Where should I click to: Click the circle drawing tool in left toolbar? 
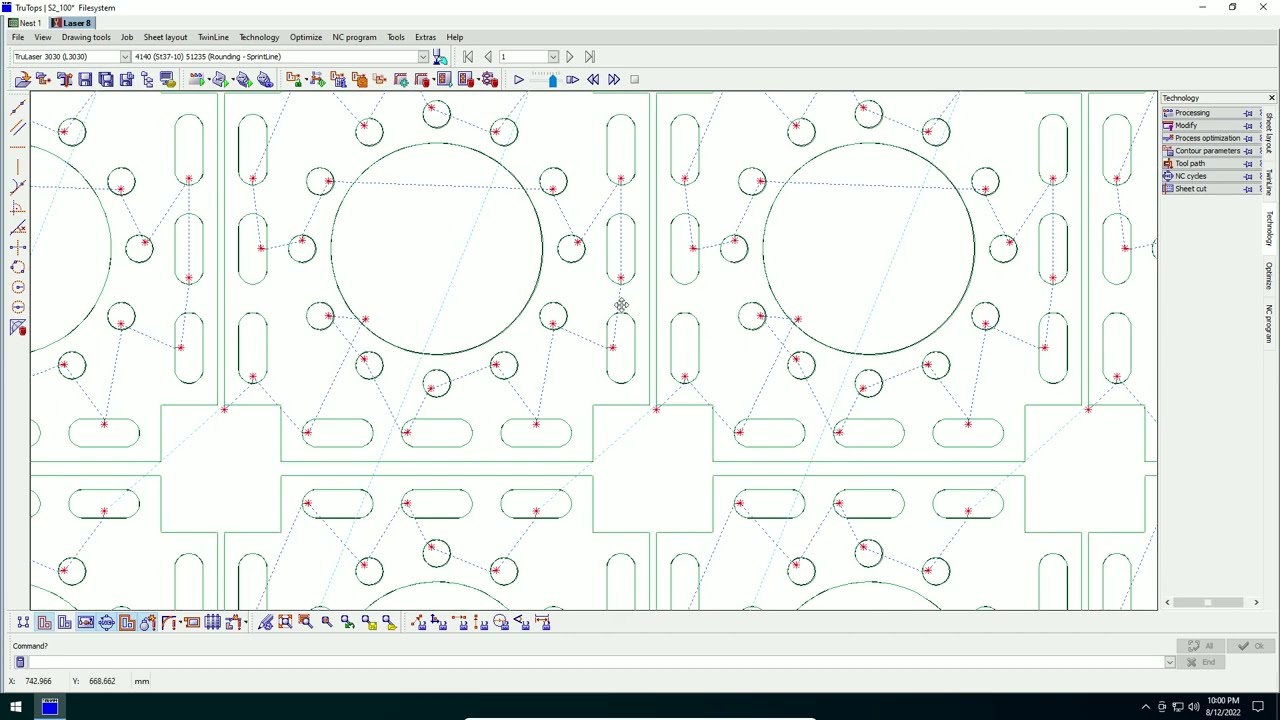(18, 287)
